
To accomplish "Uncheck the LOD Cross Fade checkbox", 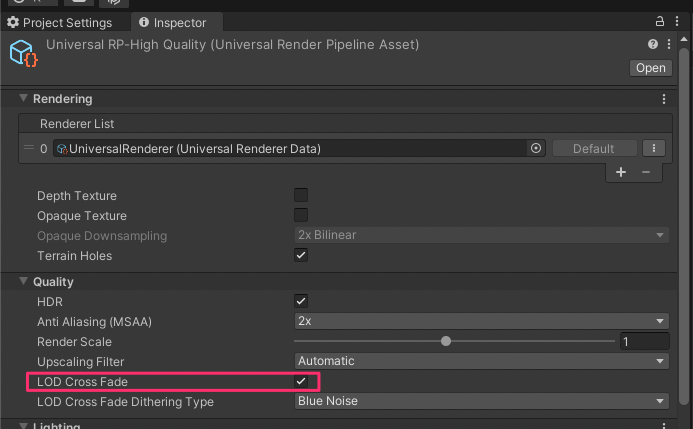I will coord(301,381).
